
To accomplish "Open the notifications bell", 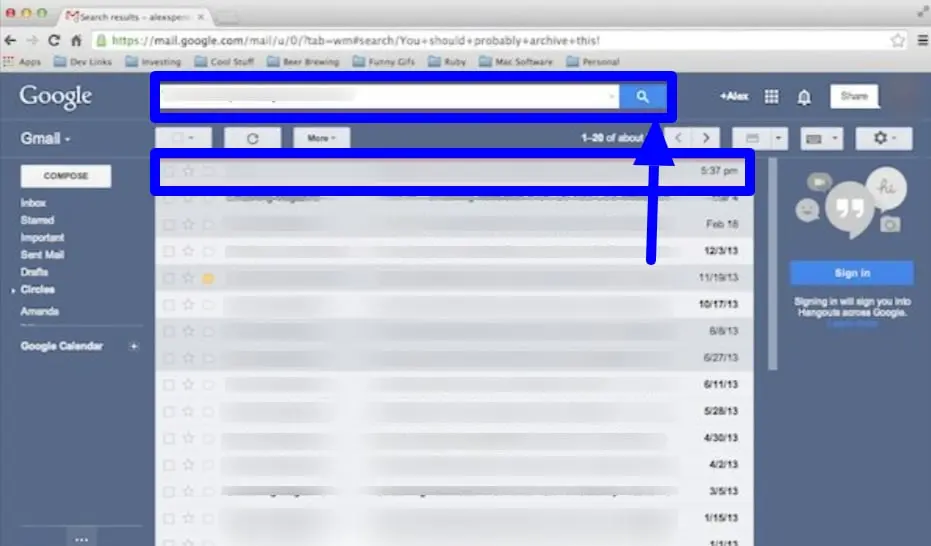I will (804, 97).
